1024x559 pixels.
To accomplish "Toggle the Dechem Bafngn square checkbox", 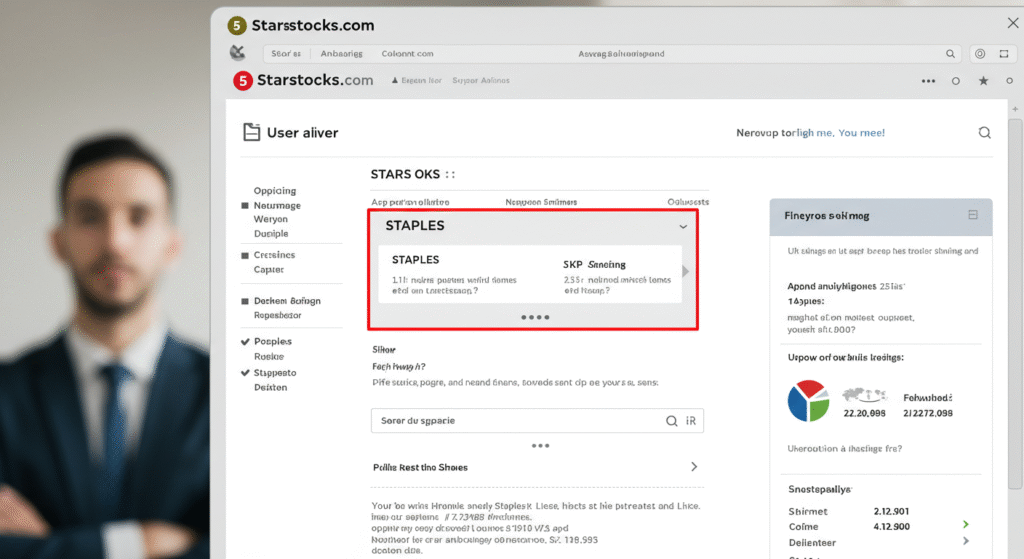I will 245,301.
